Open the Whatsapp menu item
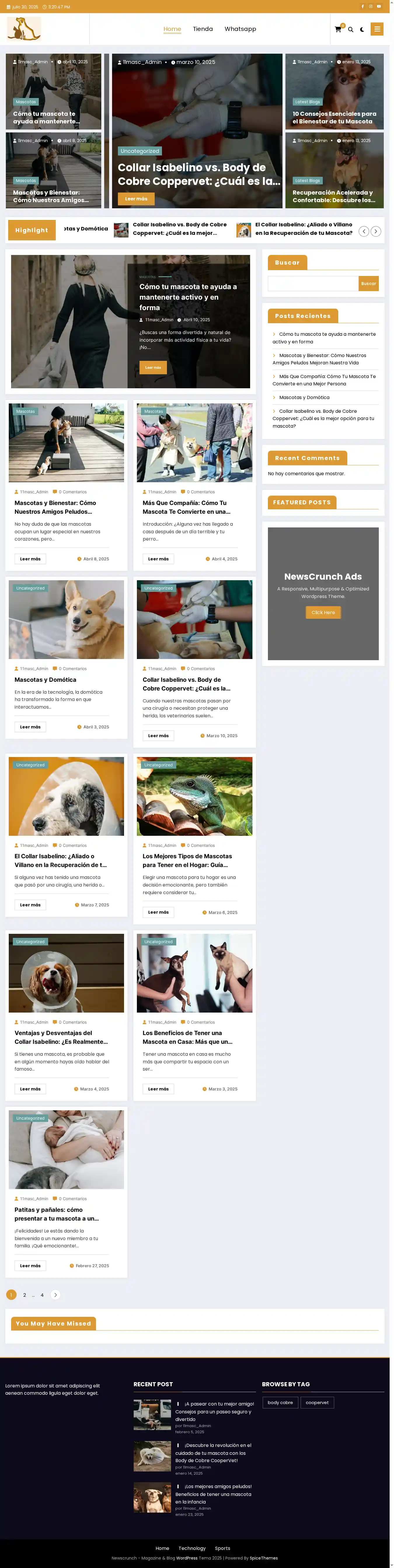Image resolution: width=394 pixels, height=1568 pixels. [x=240, y=29]
